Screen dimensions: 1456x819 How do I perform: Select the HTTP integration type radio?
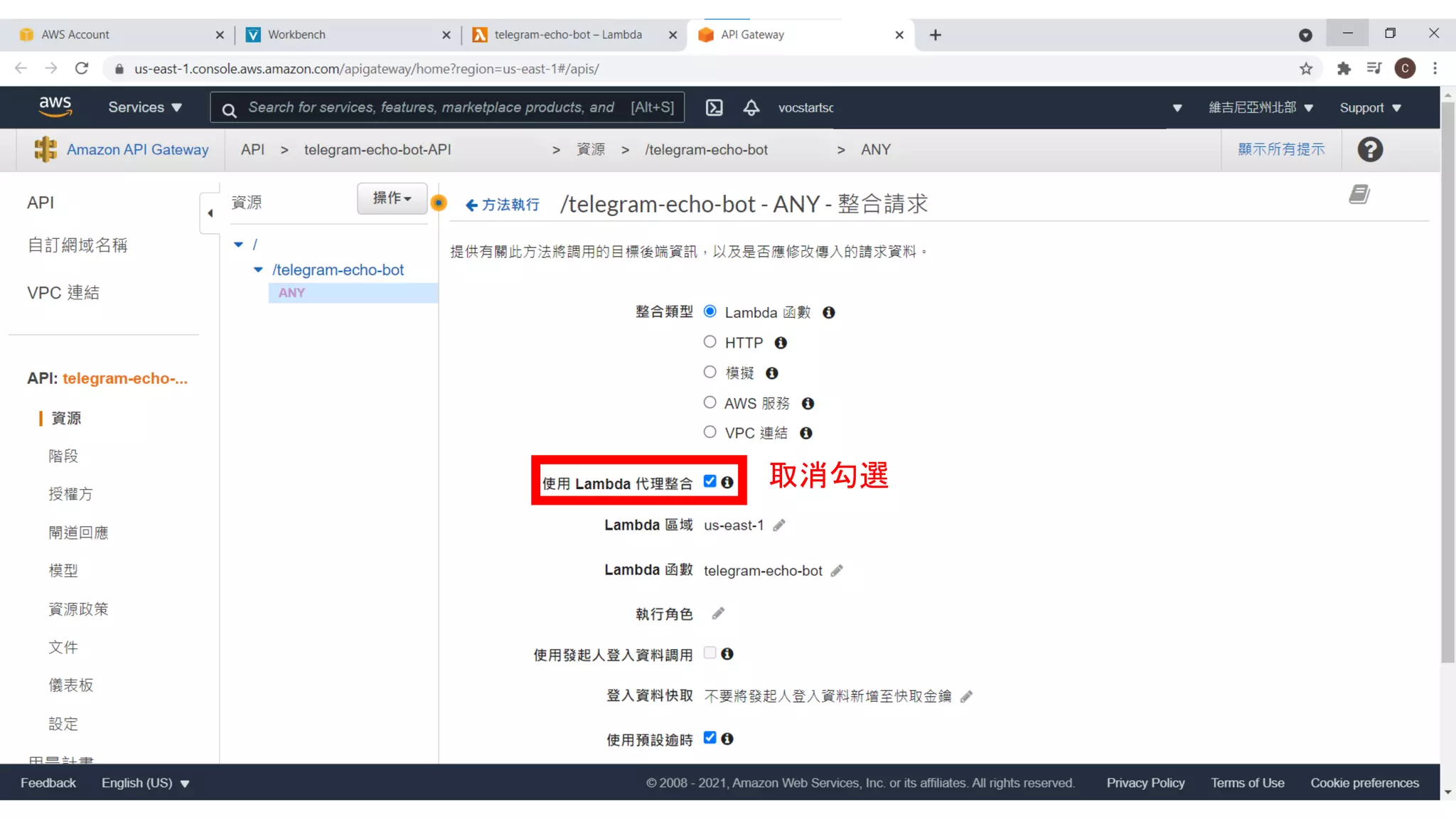(710, 342)
